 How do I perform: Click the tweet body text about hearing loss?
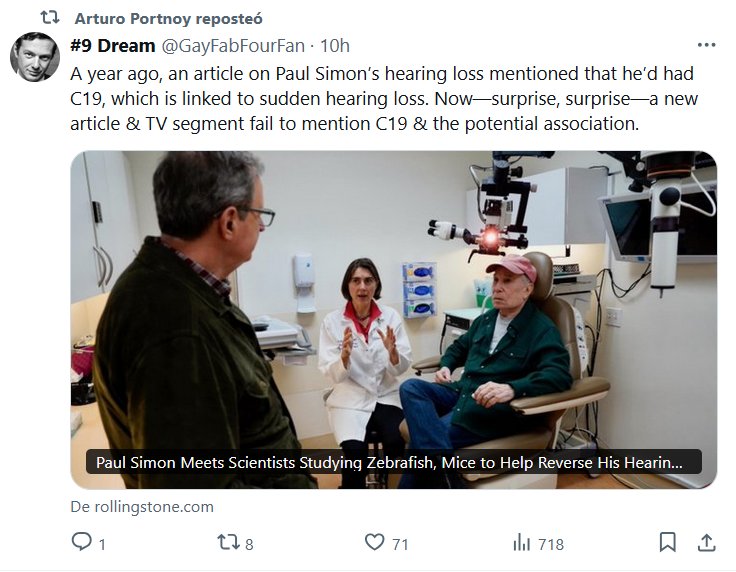pyautogui.click(x=380, y=99)
